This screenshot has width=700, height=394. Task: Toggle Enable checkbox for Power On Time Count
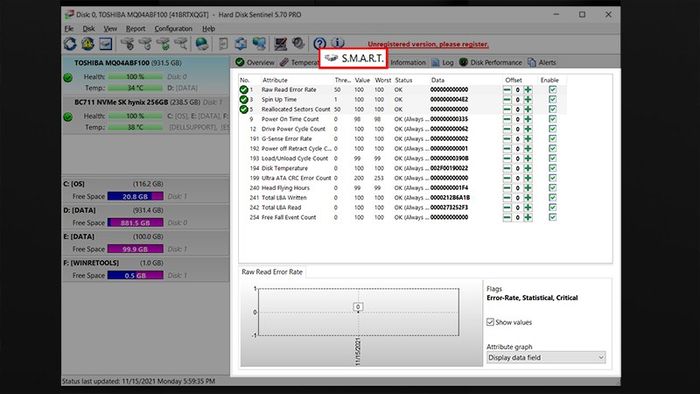(553, 119)
